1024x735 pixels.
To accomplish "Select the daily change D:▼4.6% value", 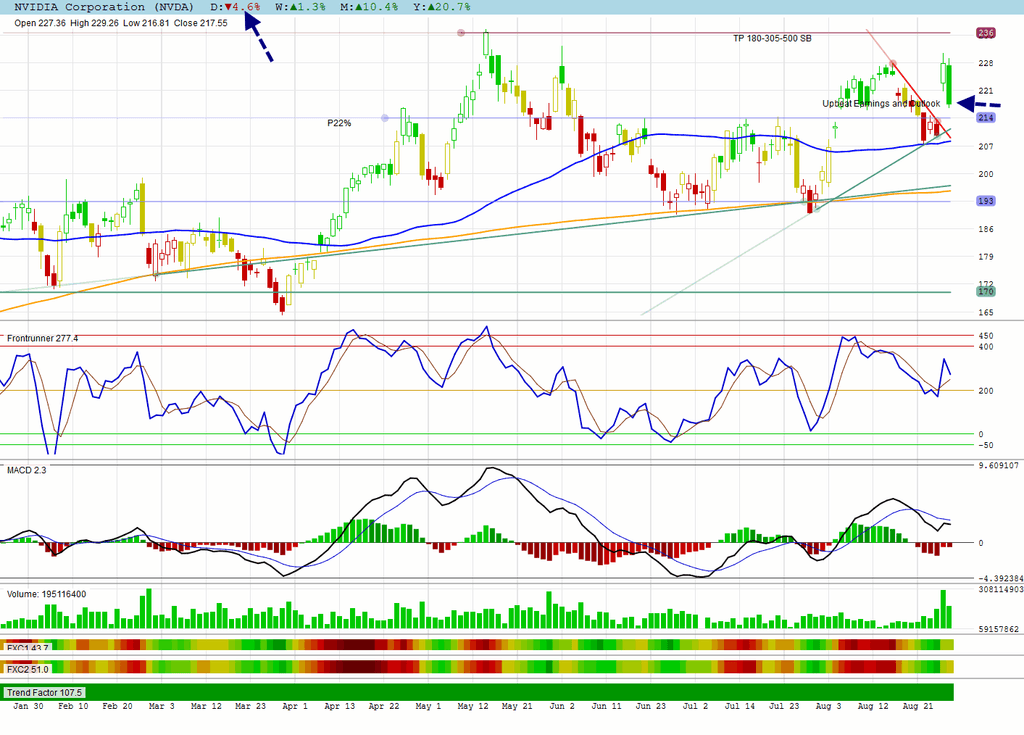I will click(235, 7).
